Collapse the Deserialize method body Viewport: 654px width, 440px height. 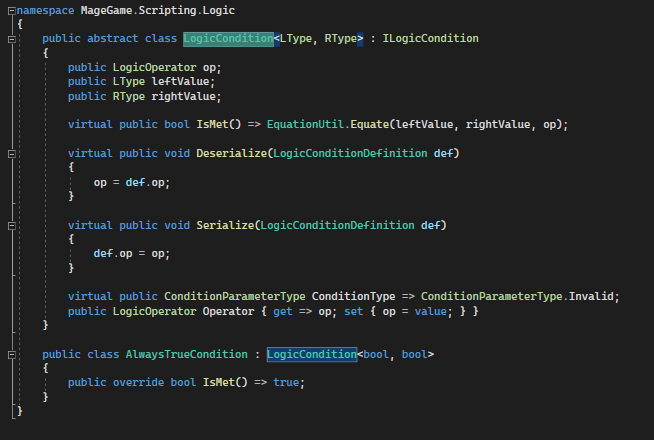click(10, 154)
